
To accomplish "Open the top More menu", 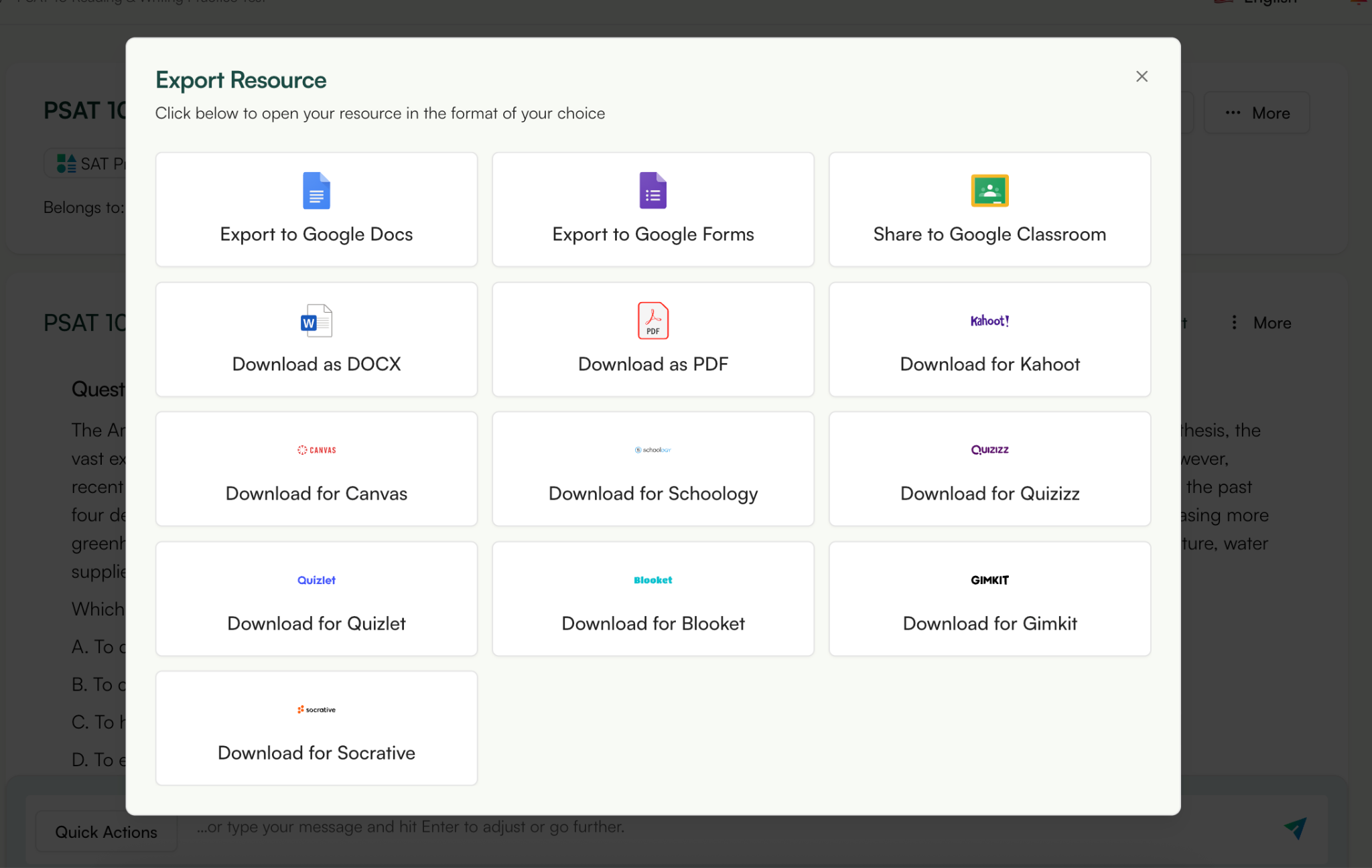I will click(x=1257, y=113).
